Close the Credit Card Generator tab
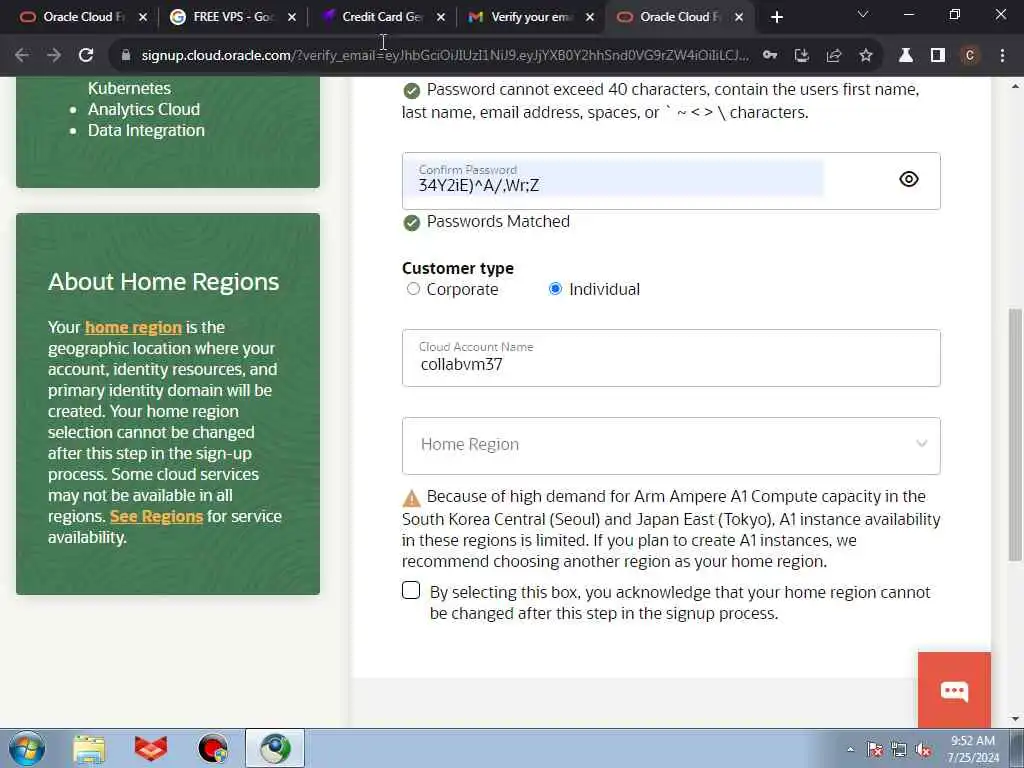Viewport: 1024px width, 768px height. tap(441, 17)
